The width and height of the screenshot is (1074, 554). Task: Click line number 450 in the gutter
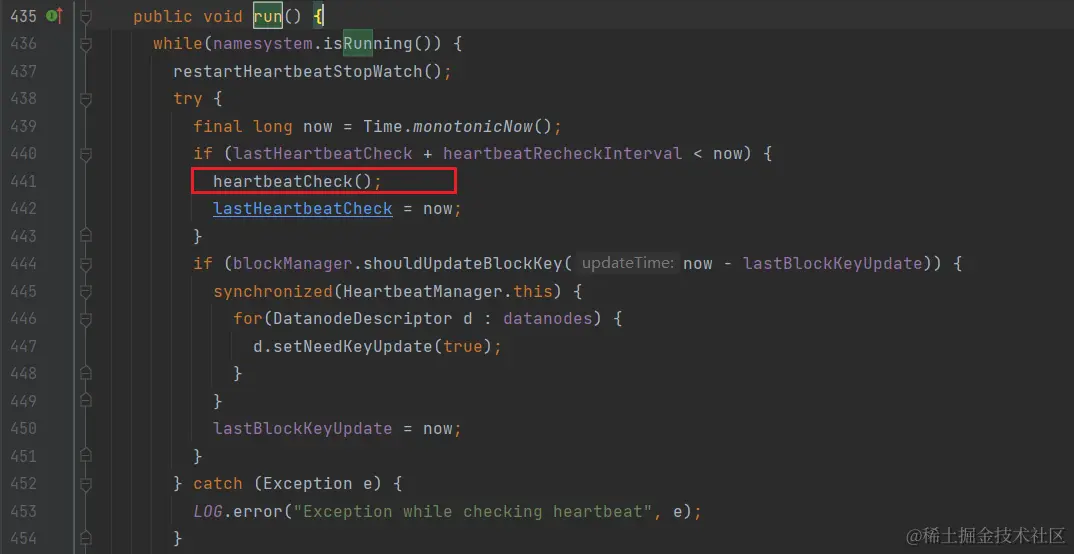23,429
